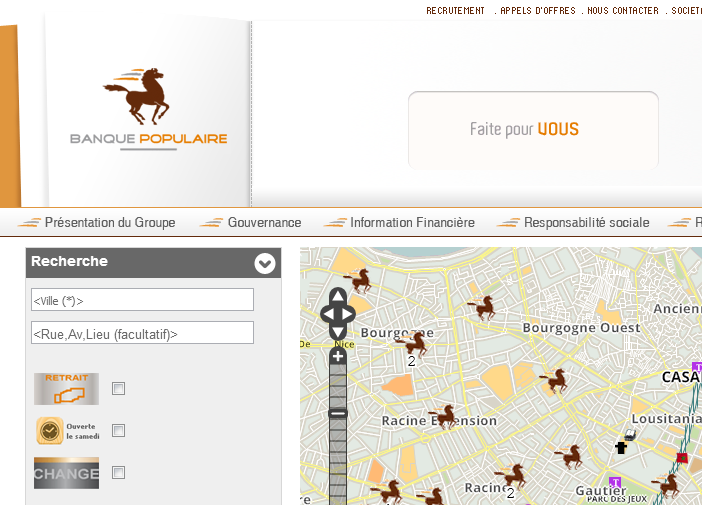Screen dimensions: 702x505
Task: Collapse the Recherche panel with the chevron
Action: [264, 263]
